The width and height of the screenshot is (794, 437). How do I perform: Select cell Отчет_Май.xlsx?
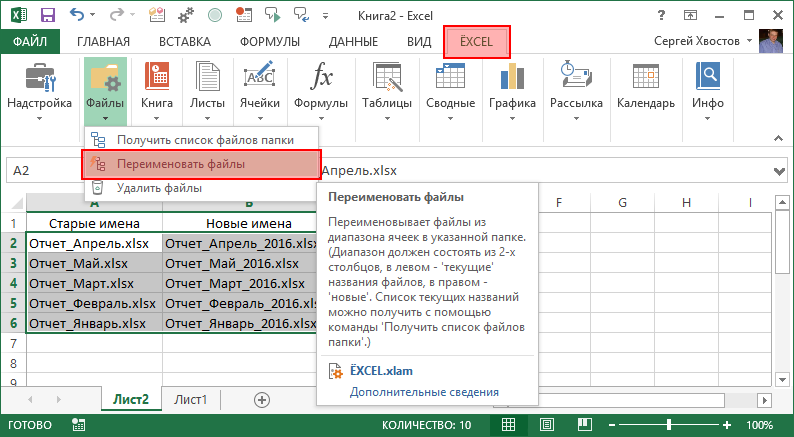[x=95, y=263]
